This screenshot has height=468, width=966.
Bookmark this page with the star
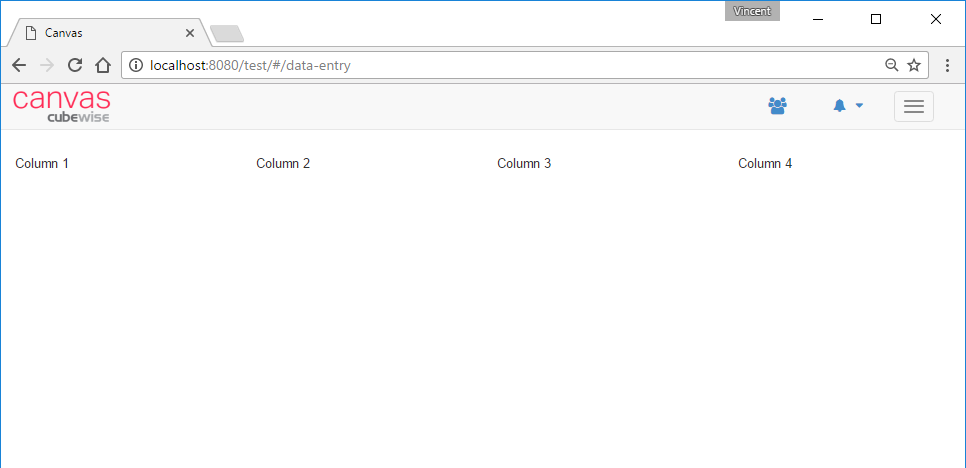coord(913,66)
